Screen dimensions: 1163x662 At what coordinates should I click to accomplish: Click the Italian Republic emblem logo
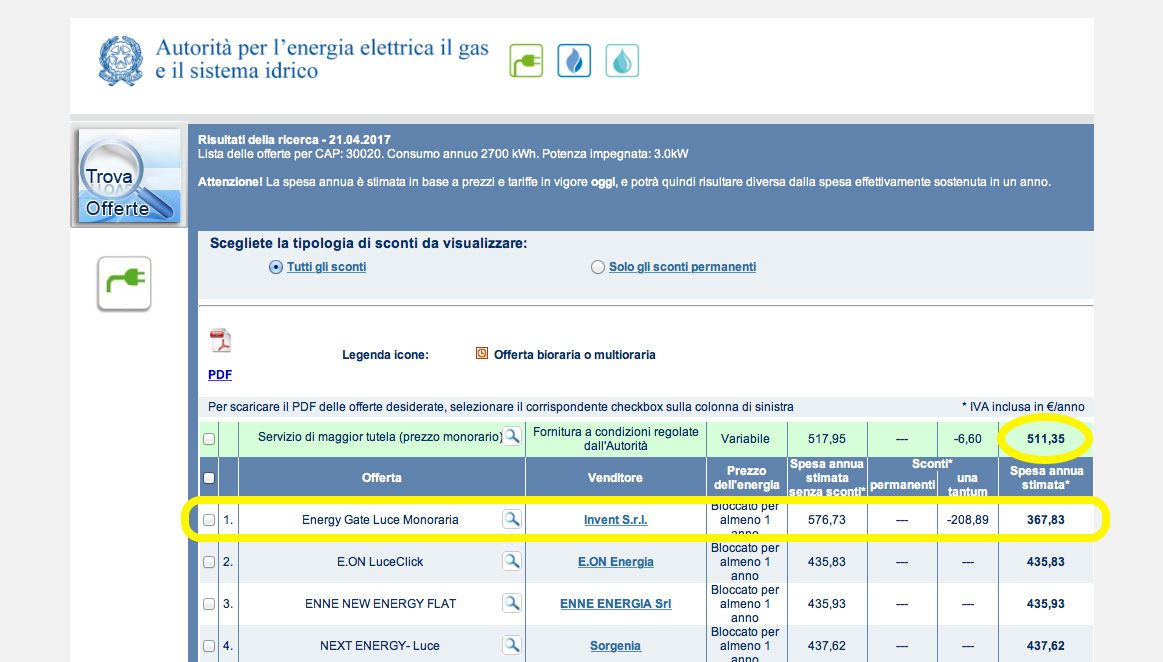121,61
